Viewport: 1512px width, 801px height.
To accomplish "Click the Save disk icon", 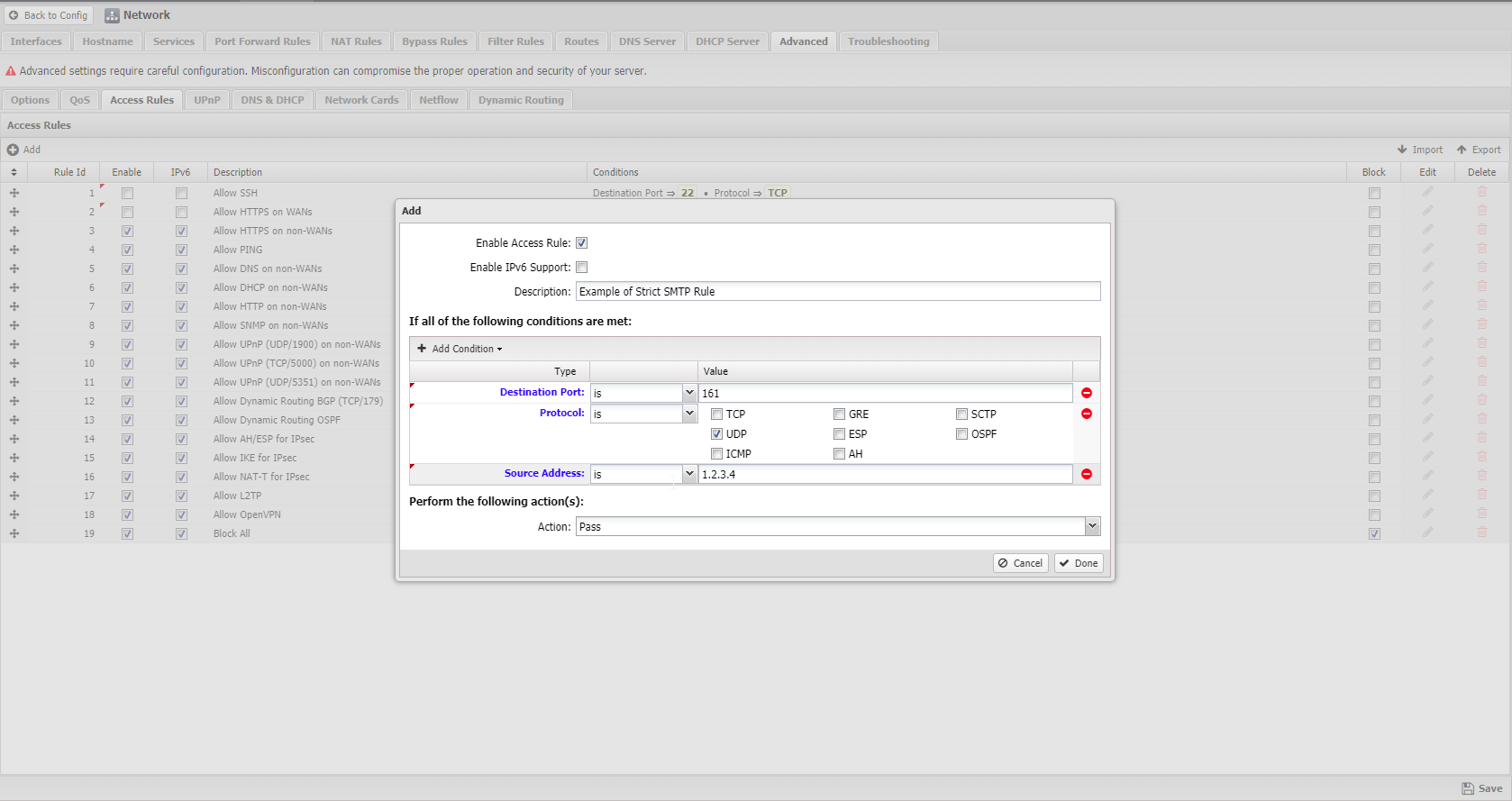I will [x=1468, y=788].
